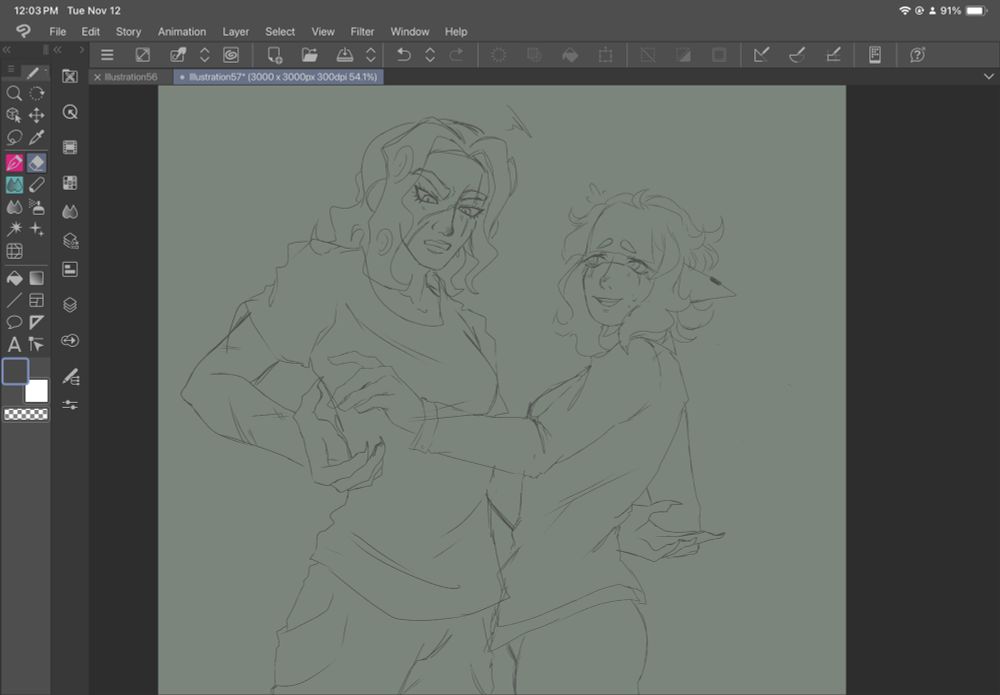Click the Open file folder icon

310,55
